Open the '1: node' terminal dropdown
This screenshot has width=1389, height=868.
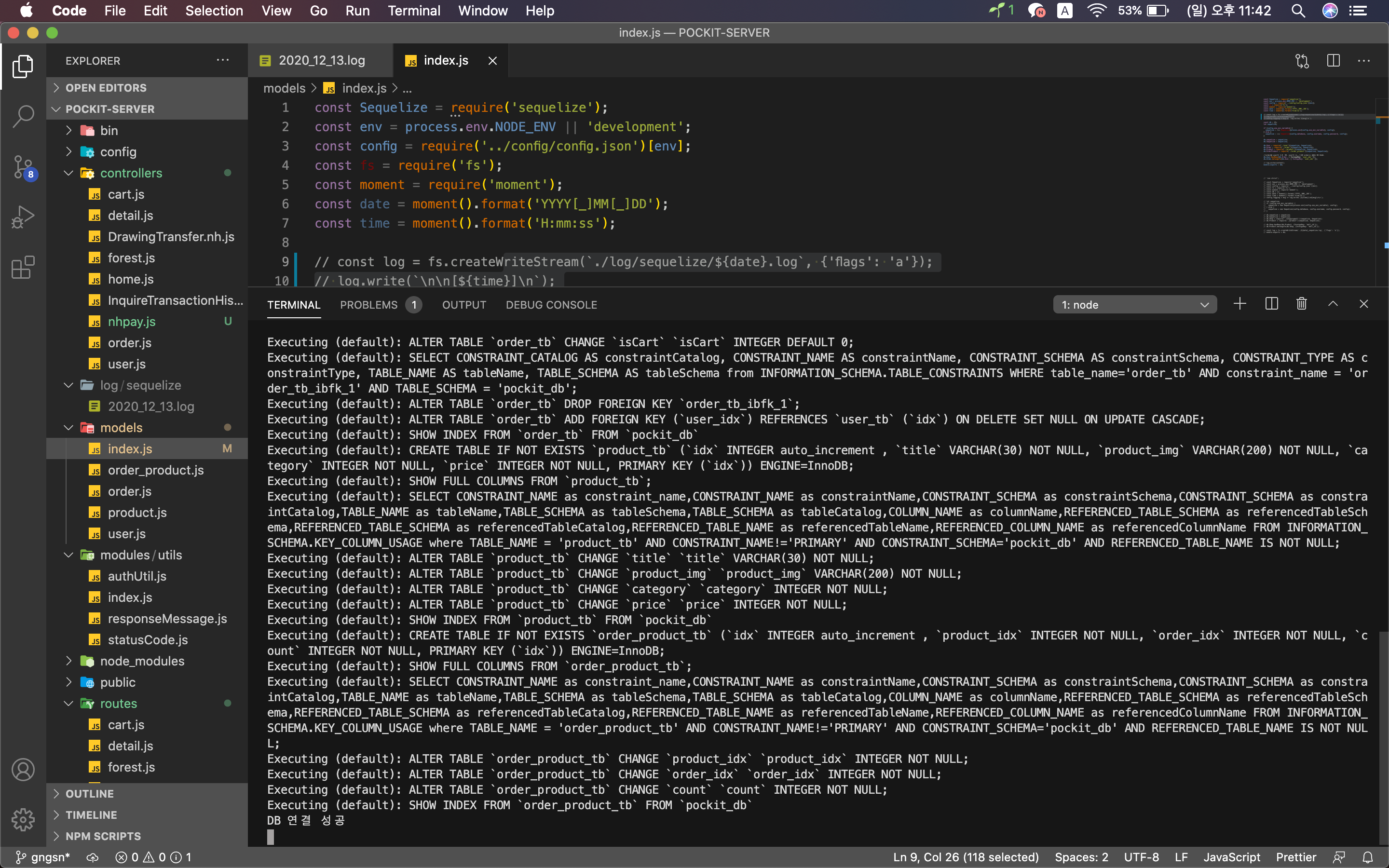point(1134,305)
